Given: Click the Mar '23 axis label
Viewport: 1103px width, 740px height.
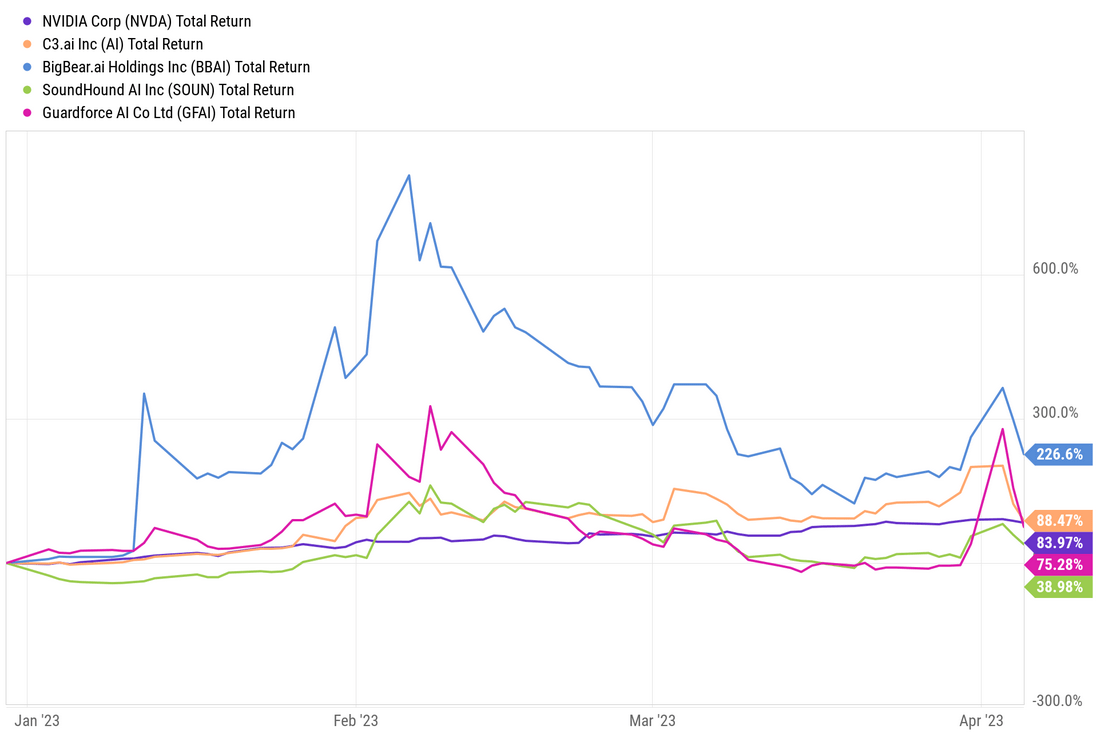Looking at the screenshot, I should click(652, 720).
